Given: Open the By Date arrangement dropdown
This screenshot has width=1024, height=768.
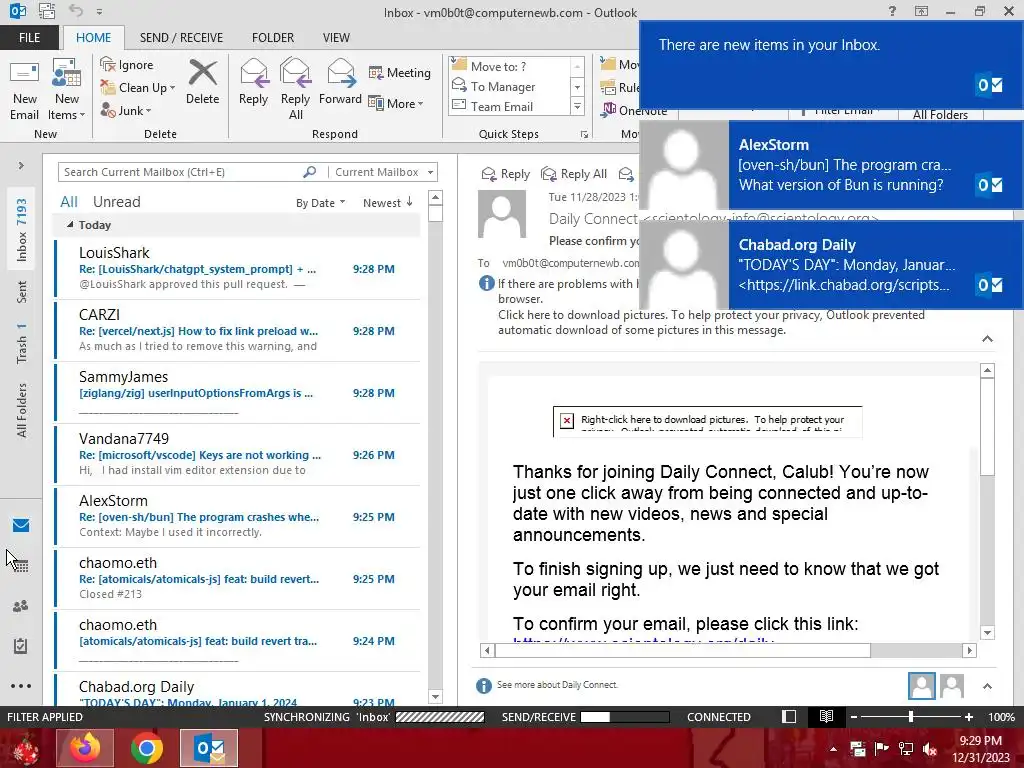Looking at the screenshot, I should click(320, 203).
